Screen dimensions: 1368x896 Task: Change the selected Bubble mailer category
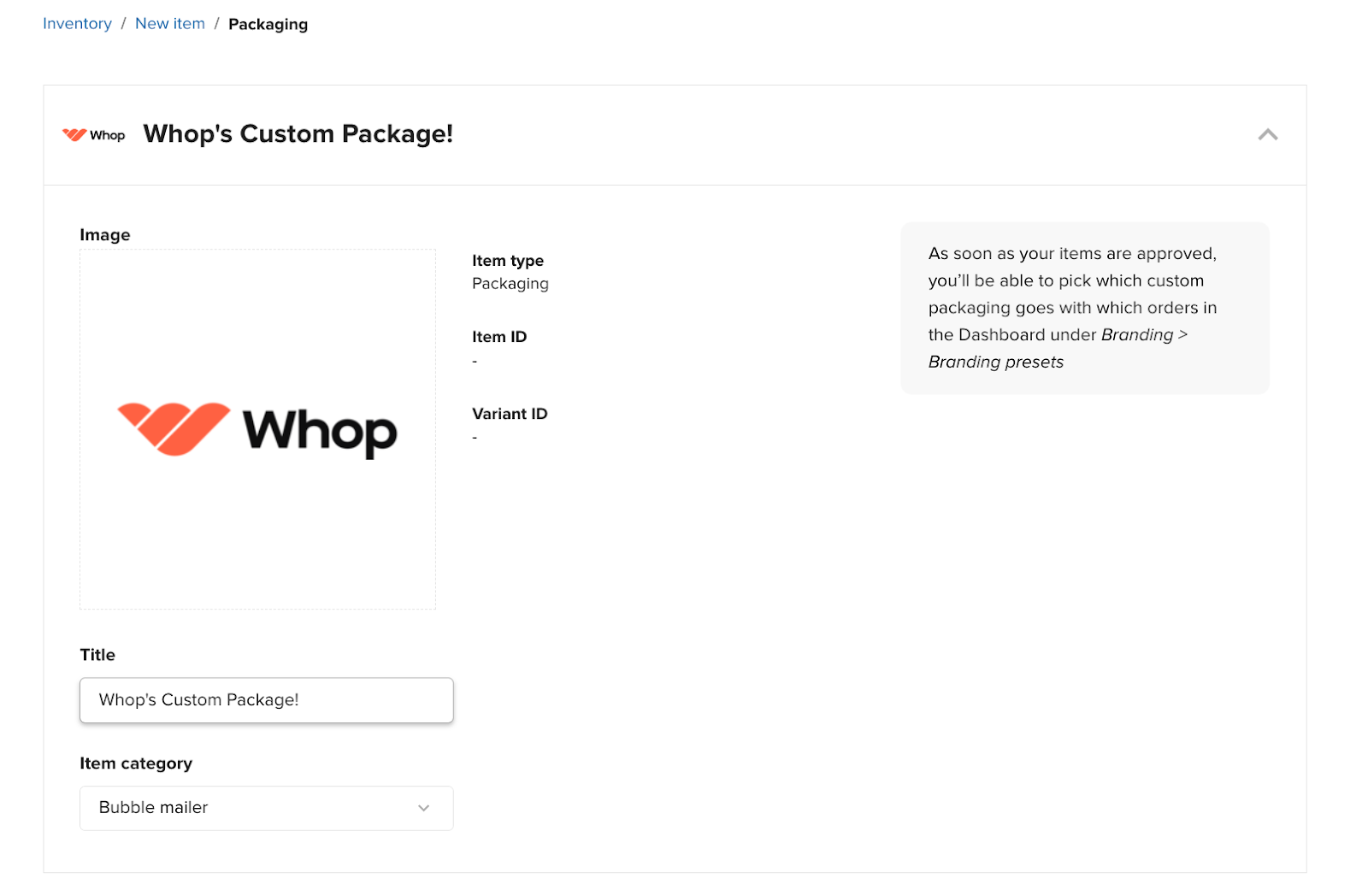(266, 807)
